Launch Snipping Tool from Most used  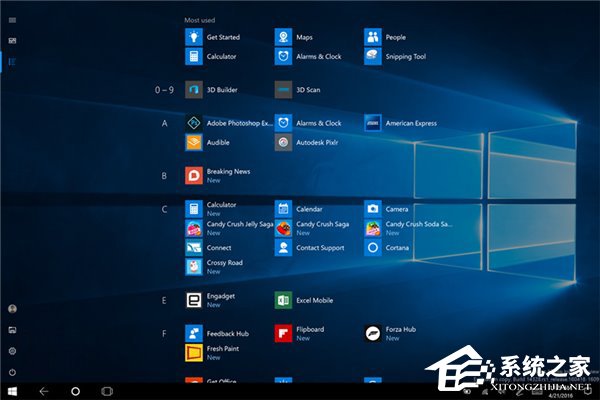(372, 57)
